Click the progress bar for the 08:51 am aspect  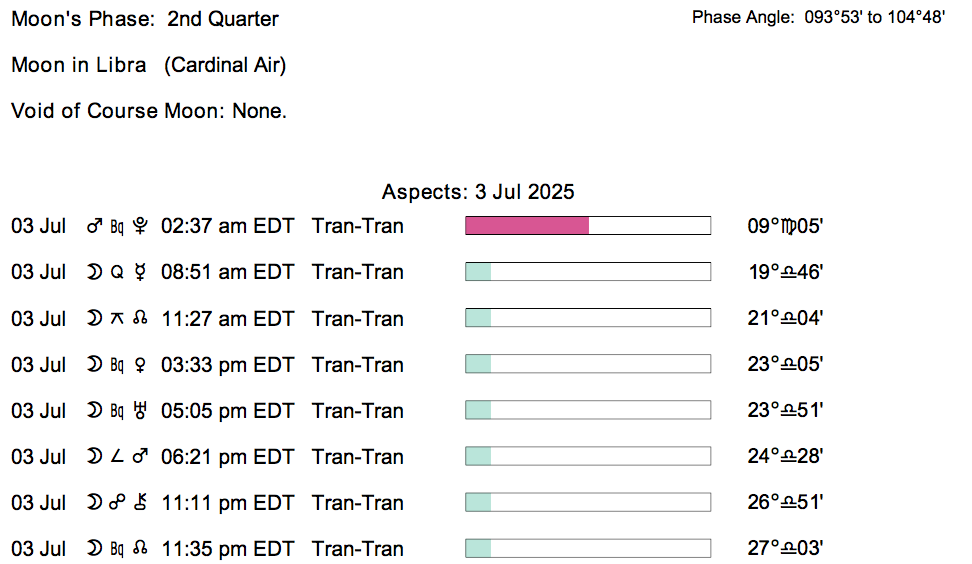587,272
